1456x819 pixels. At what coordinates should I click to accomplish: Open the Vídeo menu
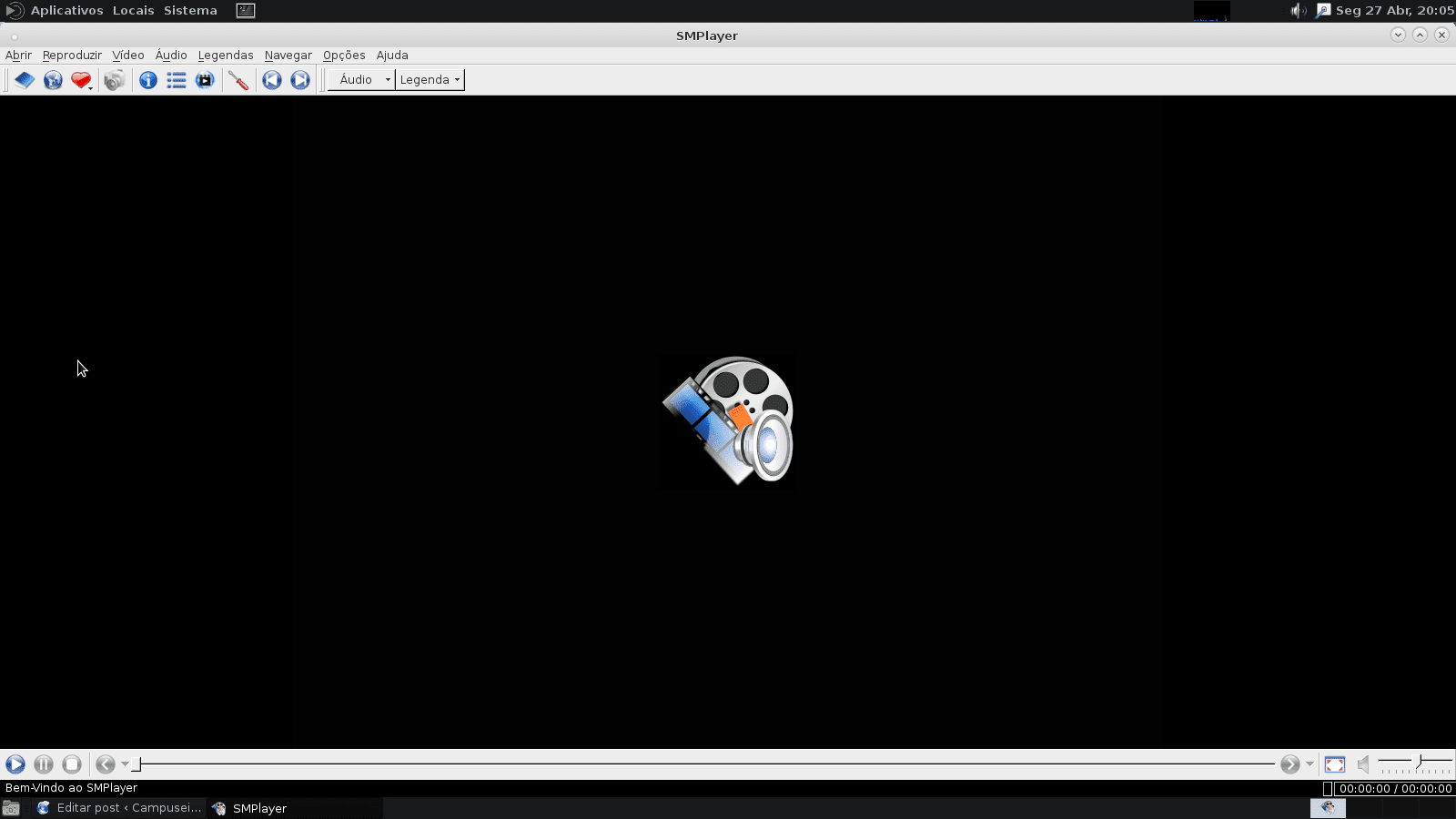point(128,56)
